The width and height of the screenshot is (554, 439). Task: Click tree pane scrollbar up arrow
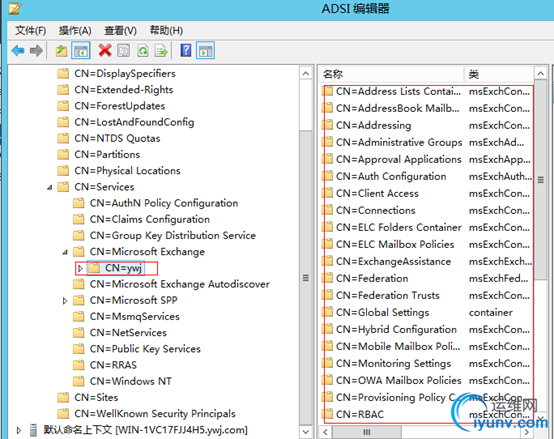(x=306, y=73)
